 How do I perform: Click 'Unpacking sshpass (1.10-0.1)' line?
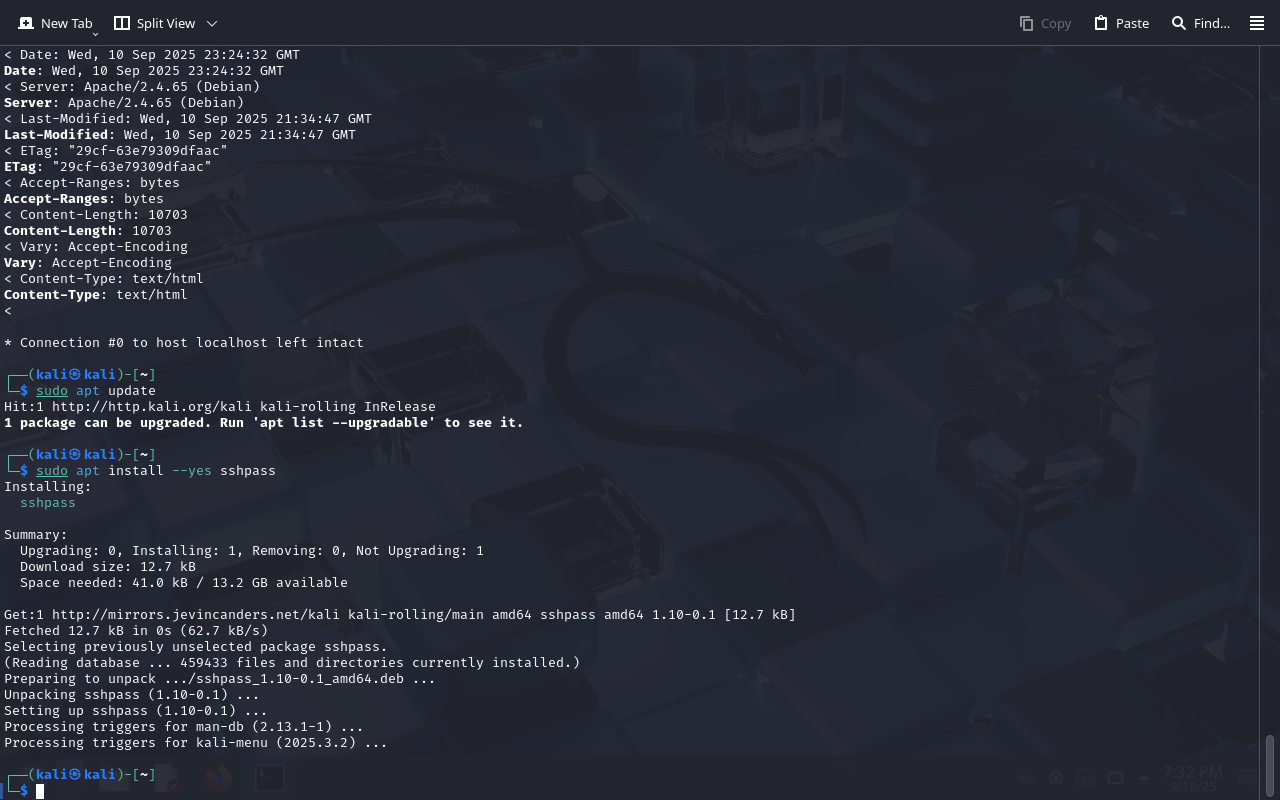tap(132, 695)
